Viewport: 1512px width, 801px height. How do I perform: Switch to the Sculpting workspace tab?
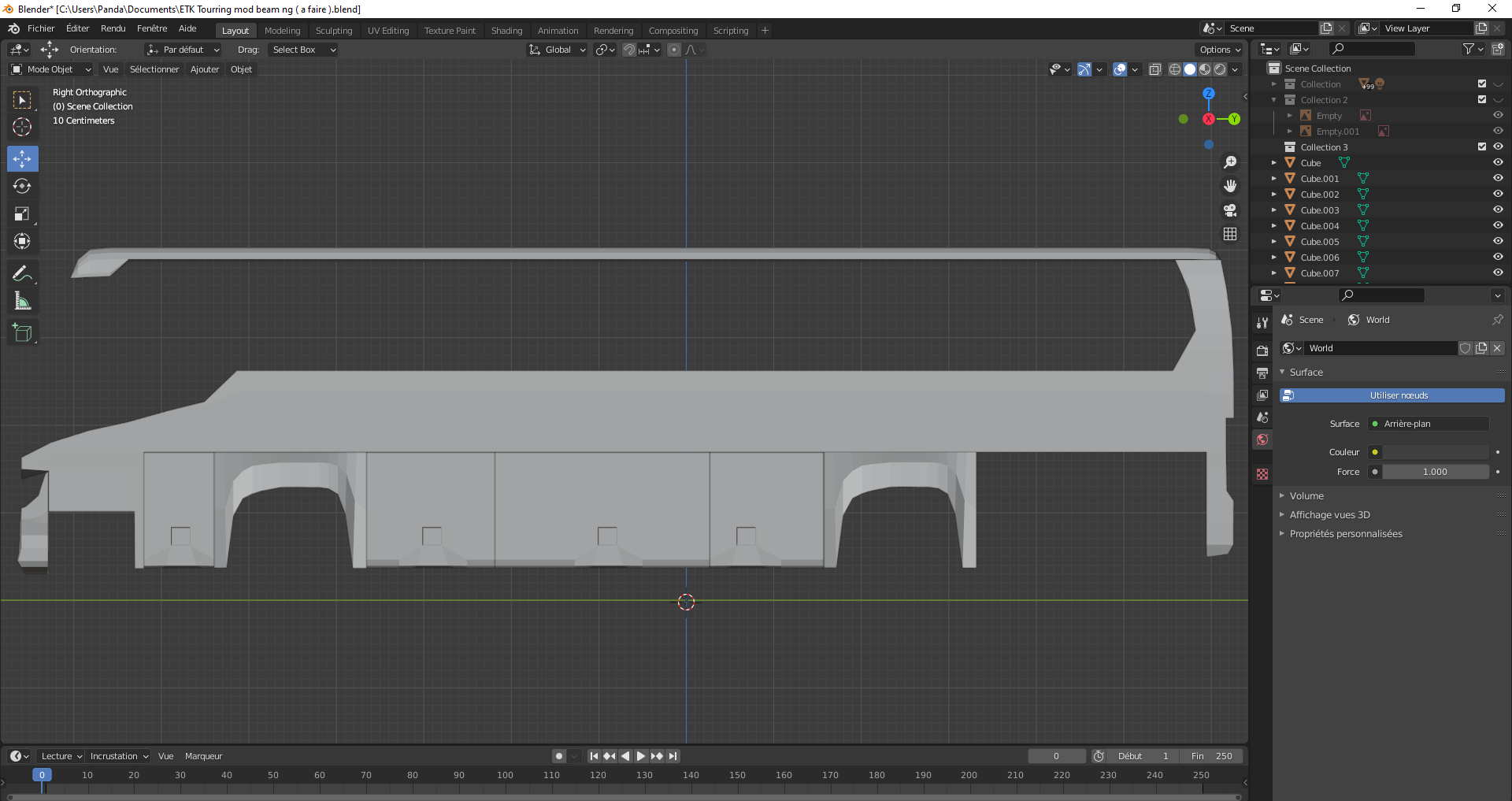click(334, 31)
